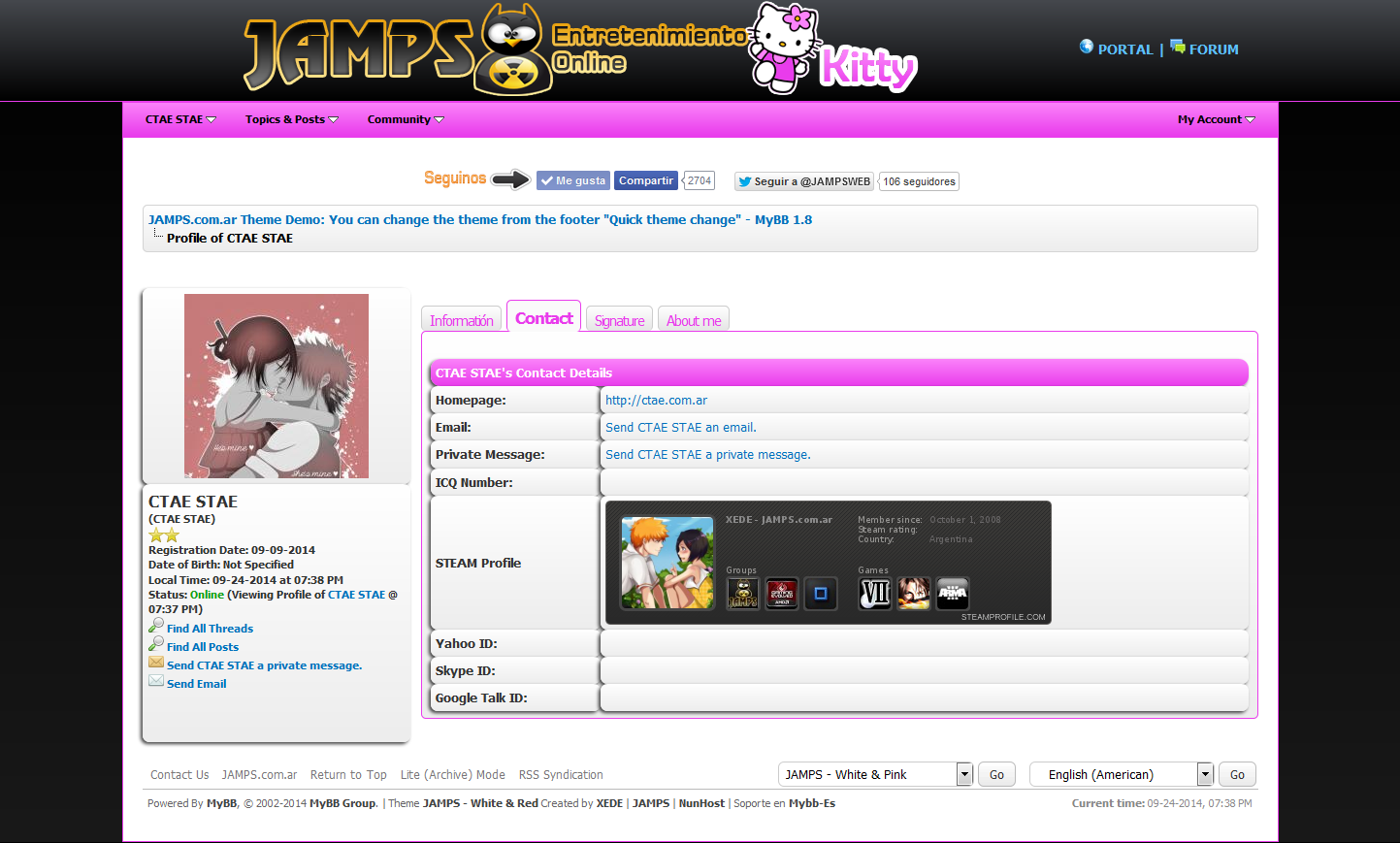Click the XEDE creator link in footer
Image resolution: width=1400 pixels, height=843 pixels.
coord(609,803)
